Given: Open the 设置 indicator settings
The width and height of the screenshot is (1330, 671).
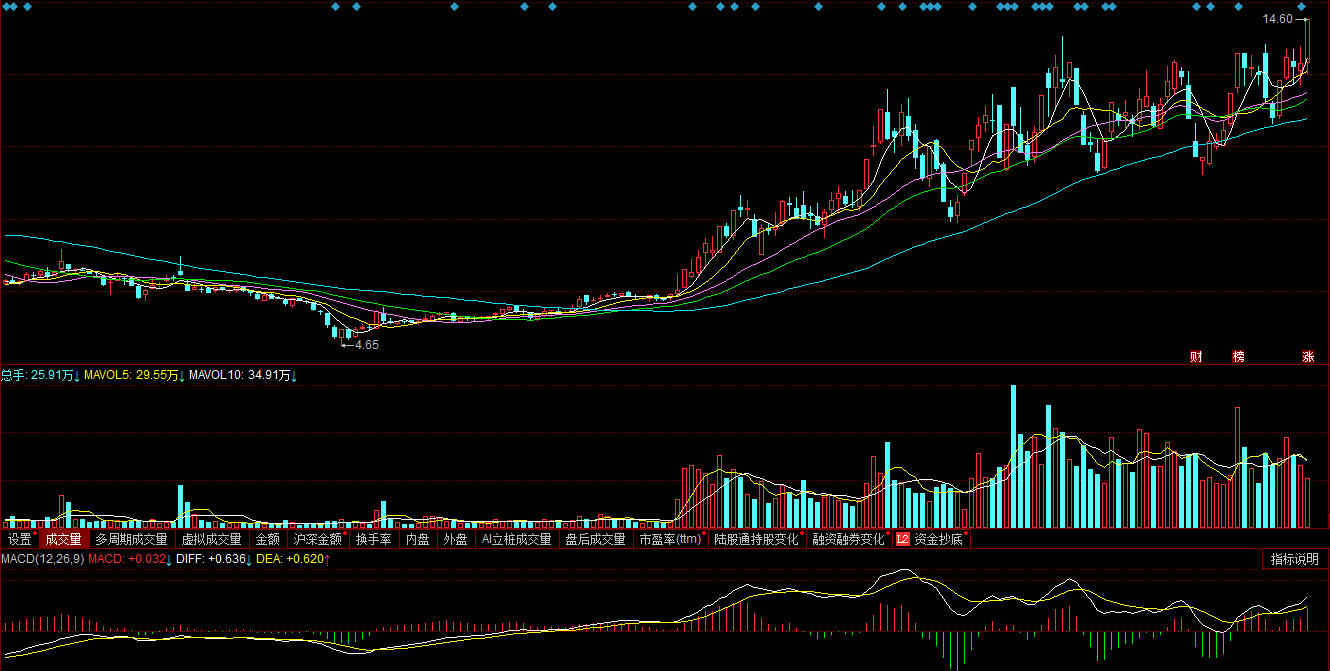Looking at the screenshot, I should pos(19,540).
